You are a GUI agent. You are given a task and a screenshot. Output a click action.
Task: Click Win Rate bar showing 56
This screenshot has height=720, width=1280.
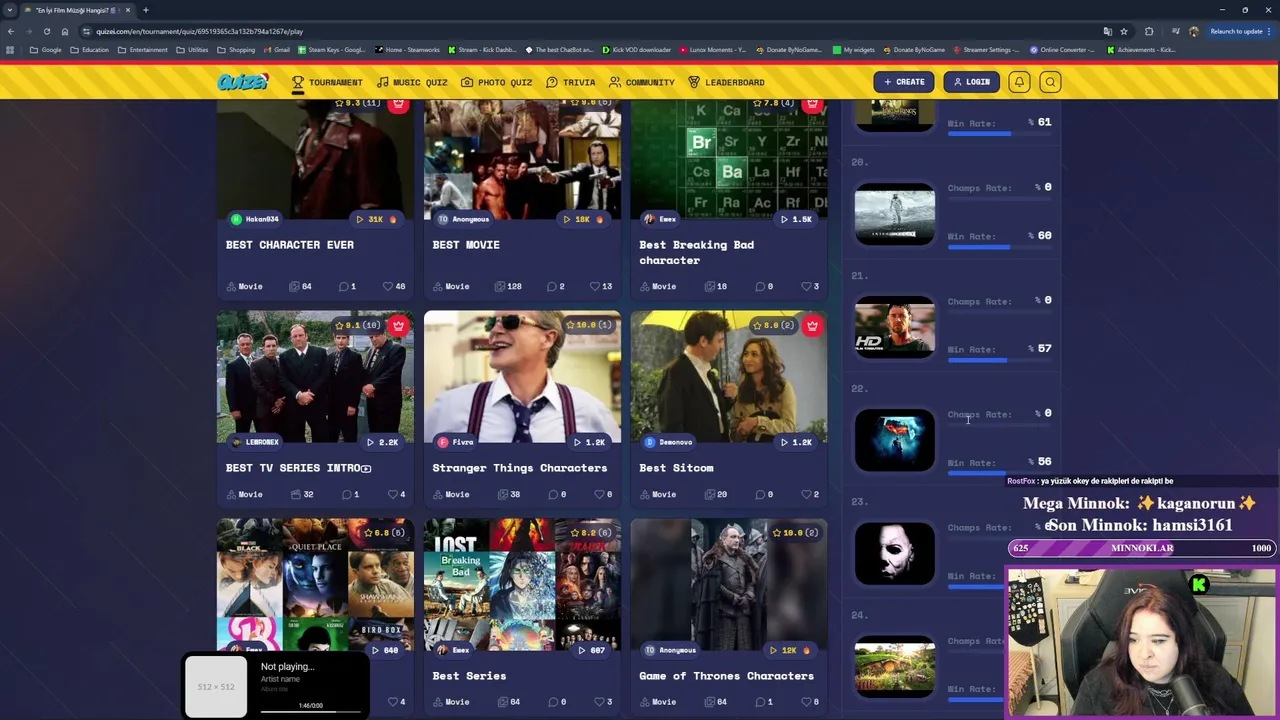999,473
